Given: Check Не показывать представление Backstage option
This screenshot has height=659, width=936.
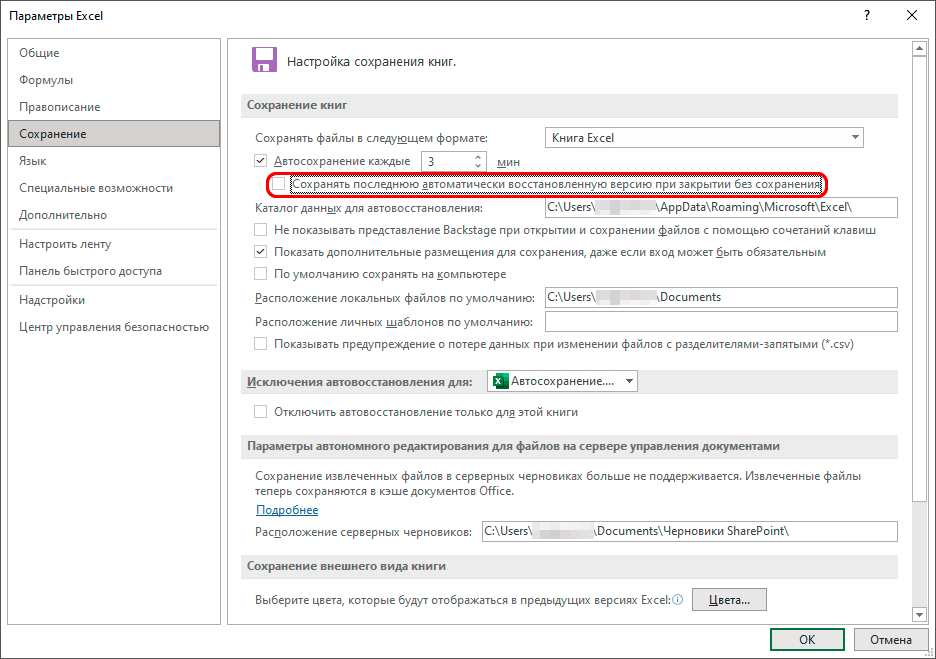Looking at the screenshot, I should click(x=260, y=230).
